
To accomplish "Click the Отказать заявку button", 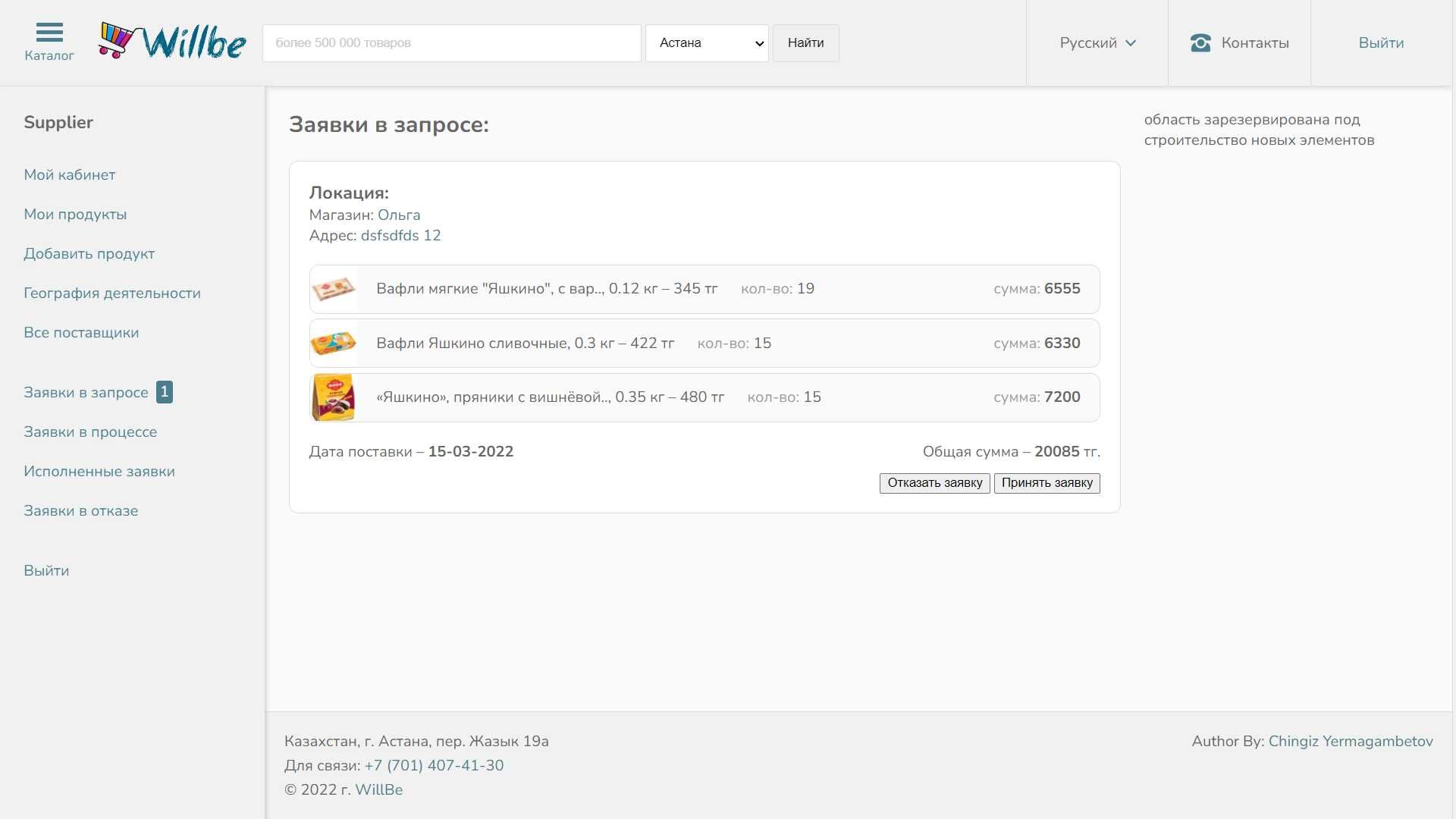I will pos(935,483).
